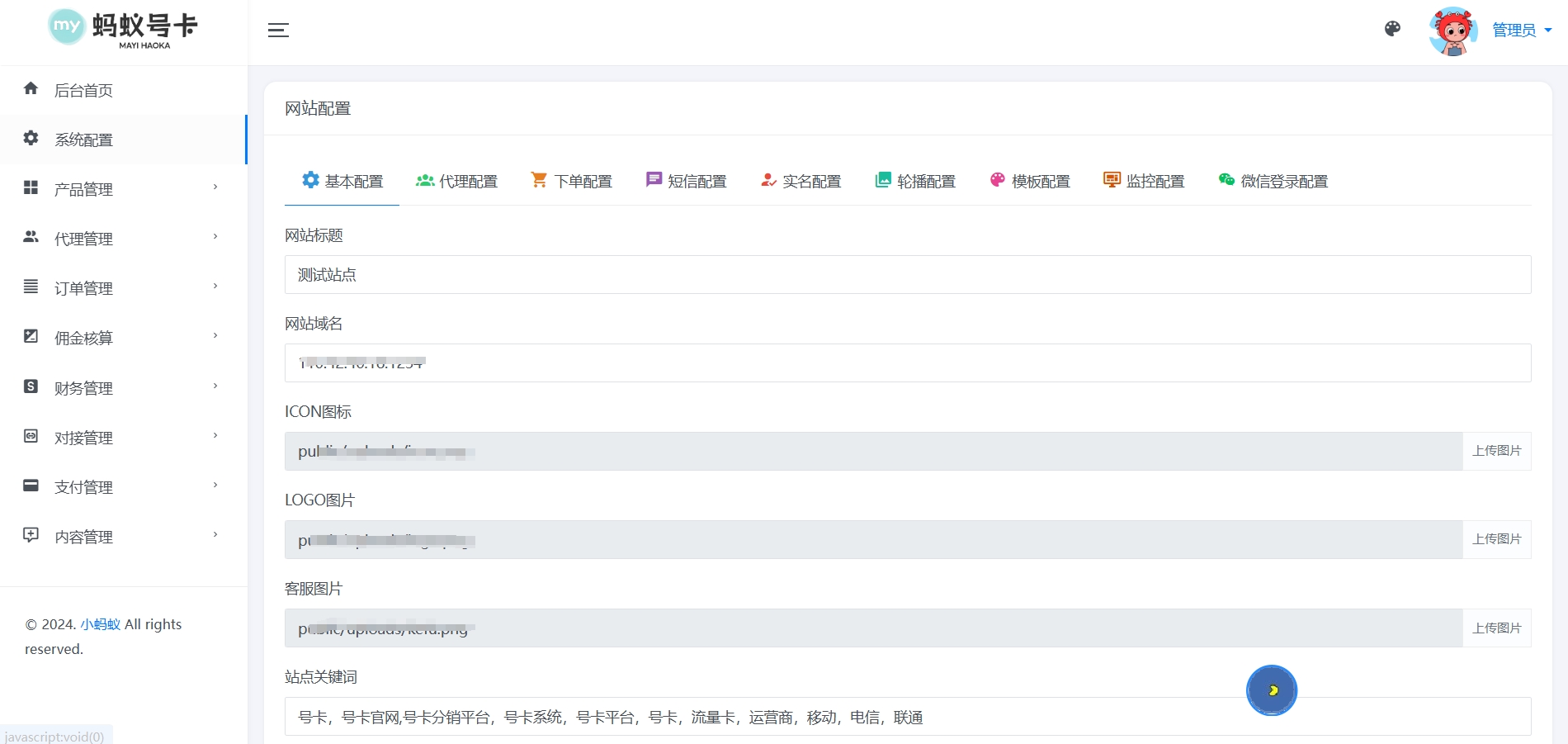This screenshot has height=744, width=1568.
Task: Click the 网站标题 input field
Action: click(907, 275)
